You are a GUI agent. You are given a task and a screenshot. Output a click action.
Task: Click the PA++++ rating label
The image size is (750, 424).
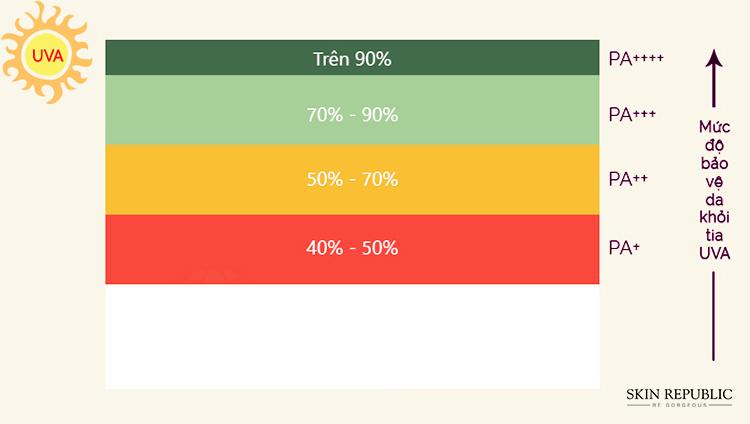click(636, 59)
